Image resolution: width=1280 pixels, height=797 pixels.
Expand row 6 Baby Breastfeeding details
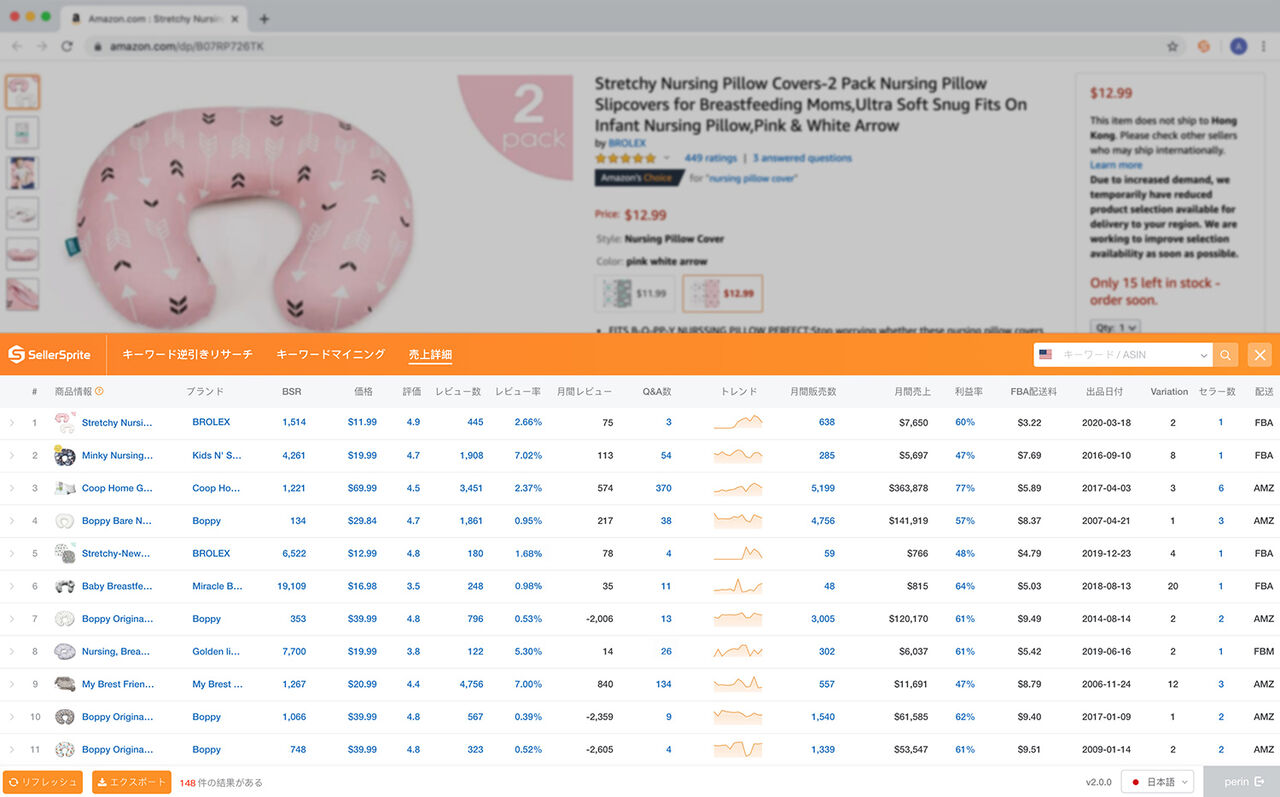point(12,586)
